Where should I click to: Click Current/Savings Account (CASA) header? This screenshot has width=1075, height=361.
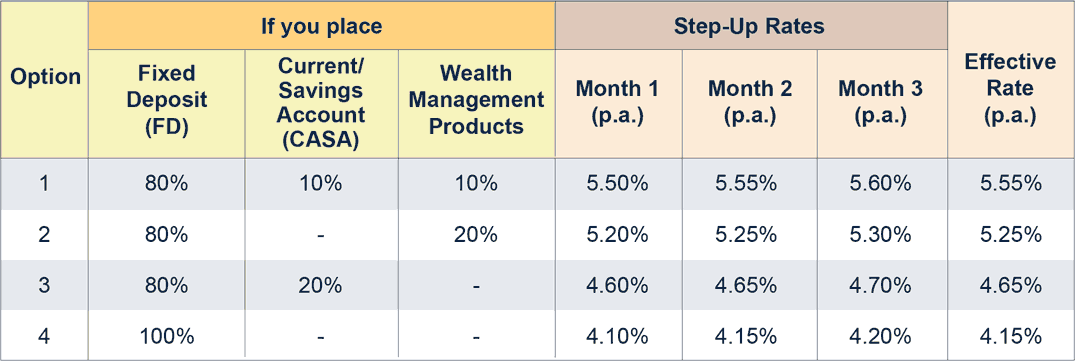pos(322,103)
